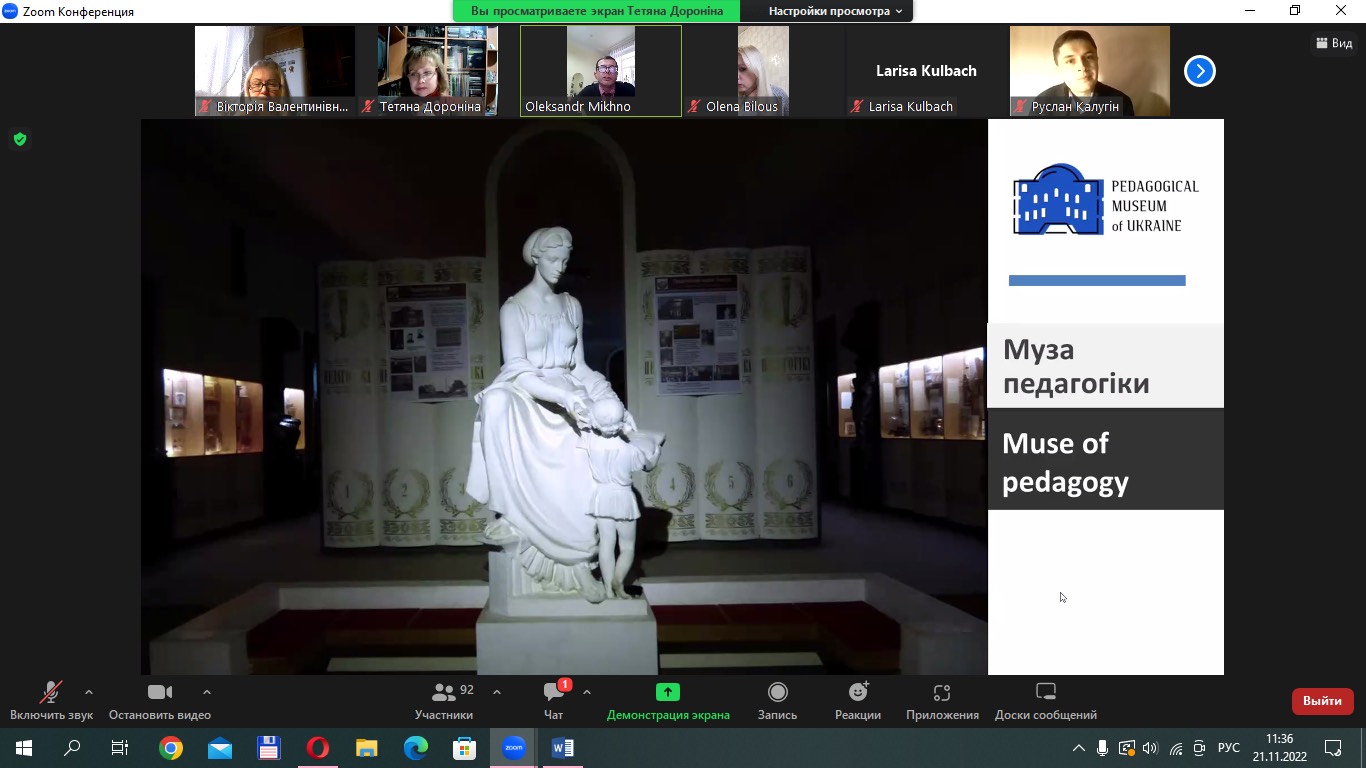
Task: Start recording with the Запись button
Action: (x=777, y=693)
